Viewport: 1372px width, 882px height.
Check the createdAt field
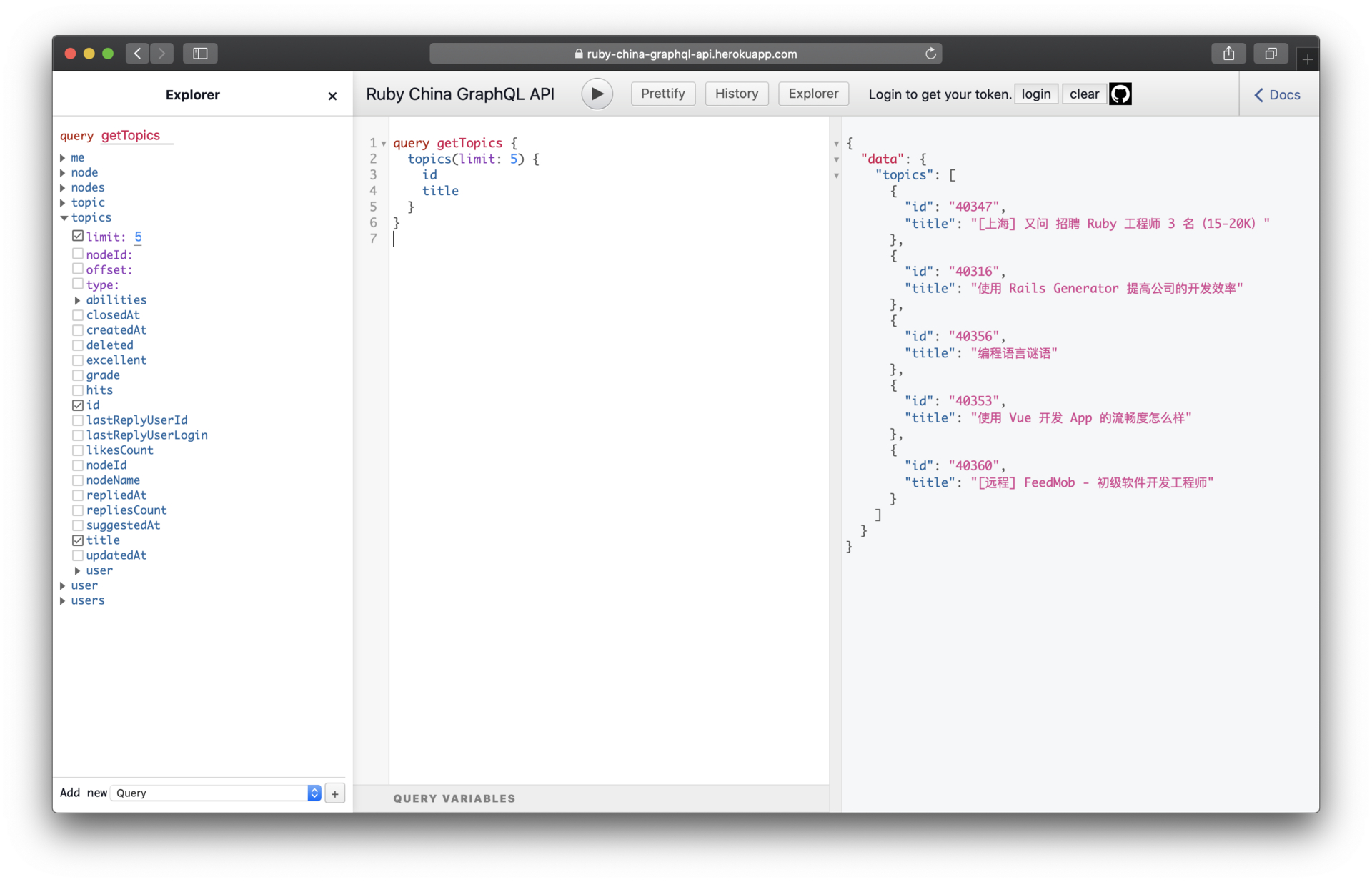(78, 329)
